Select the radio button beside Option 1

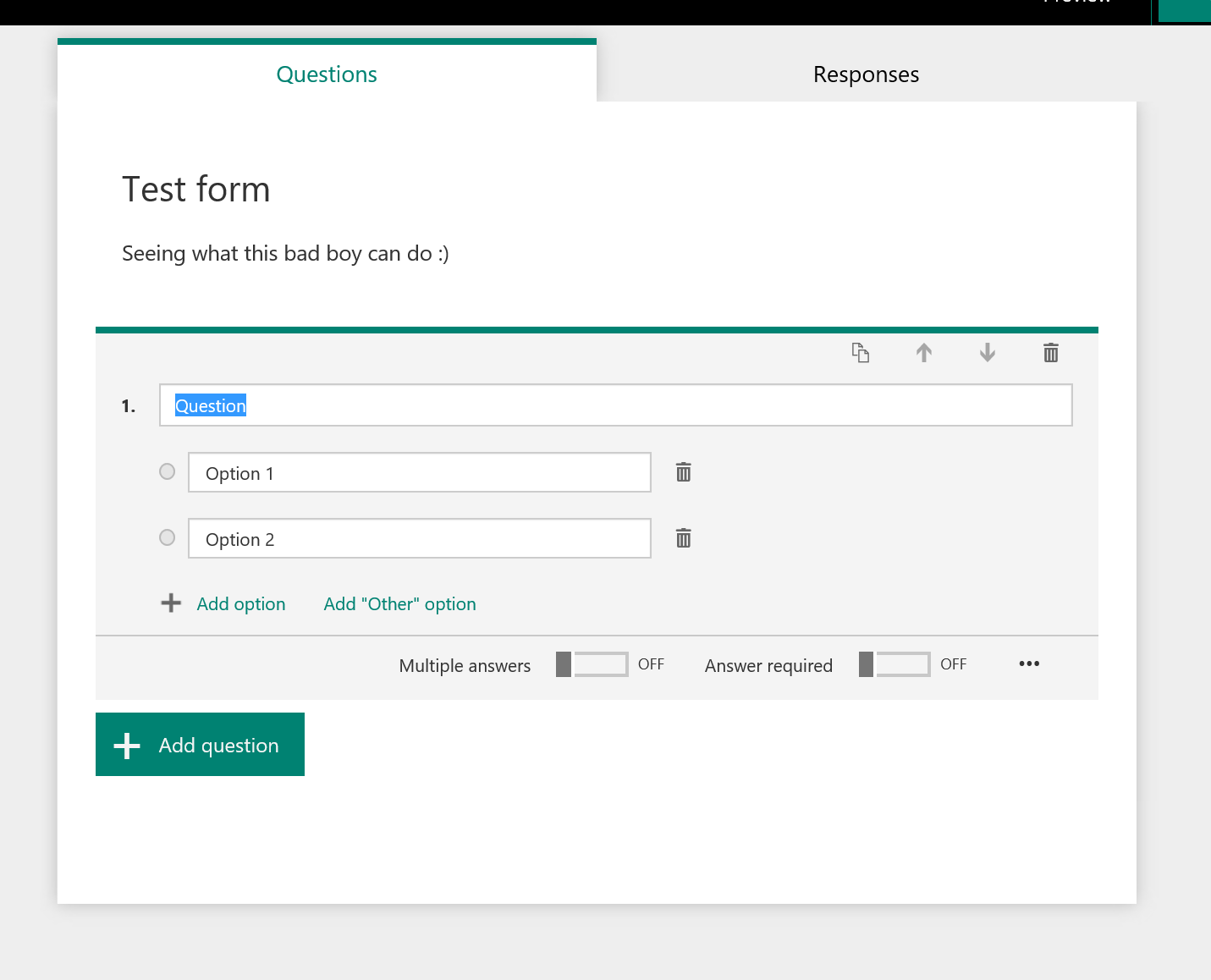168,471
